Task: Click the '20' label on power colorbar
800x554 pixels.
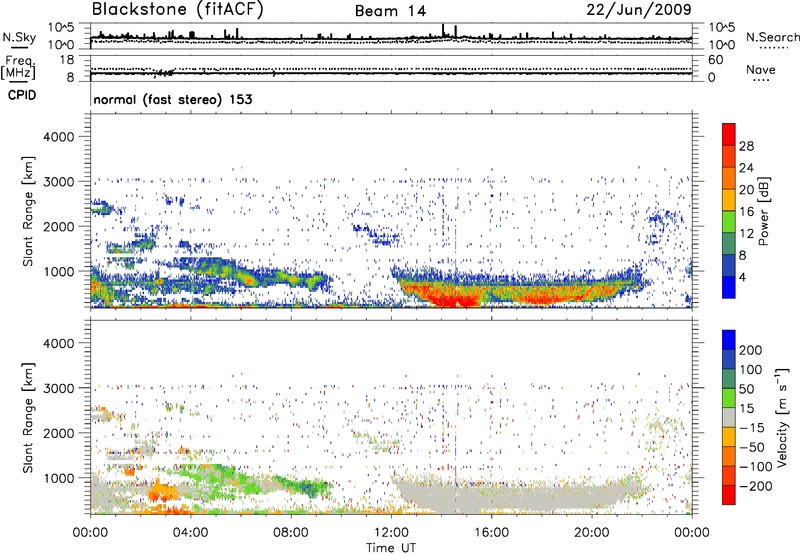Action: point(746,190)
